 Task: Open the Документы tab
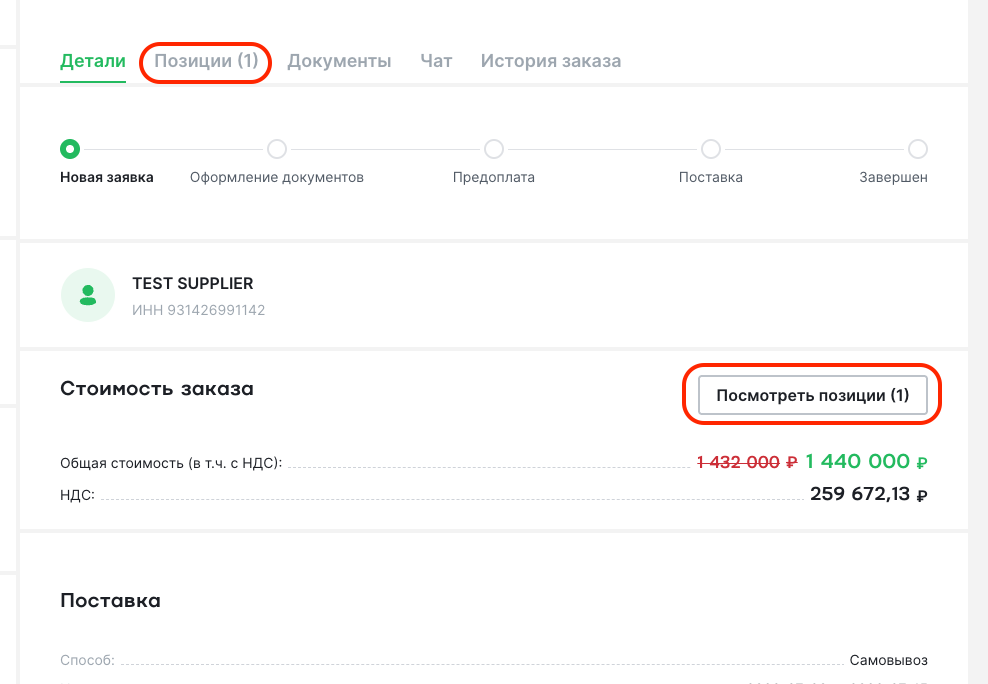pyautogui.click(x=339, y=61)
